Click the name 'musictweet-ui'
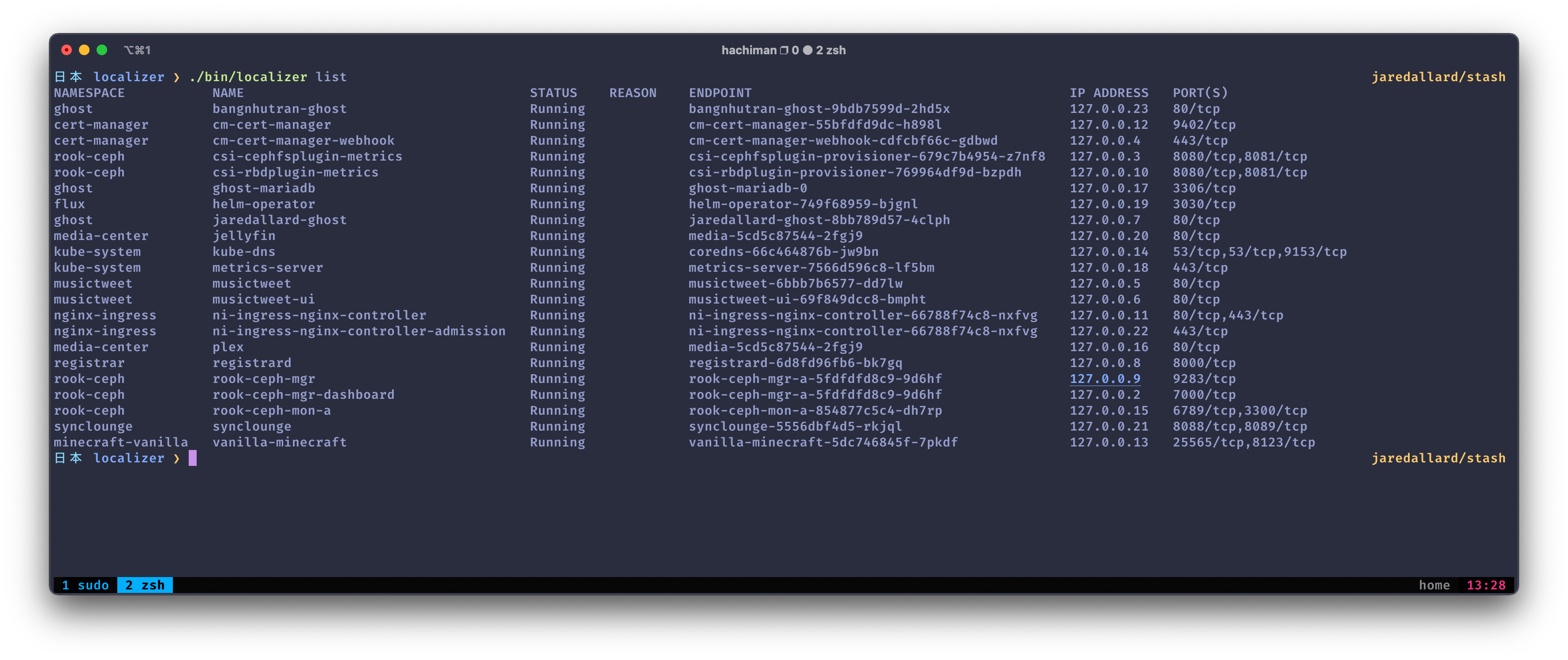Image resolution: width=1568 pixels, height=660 pixels. point(264,299)
